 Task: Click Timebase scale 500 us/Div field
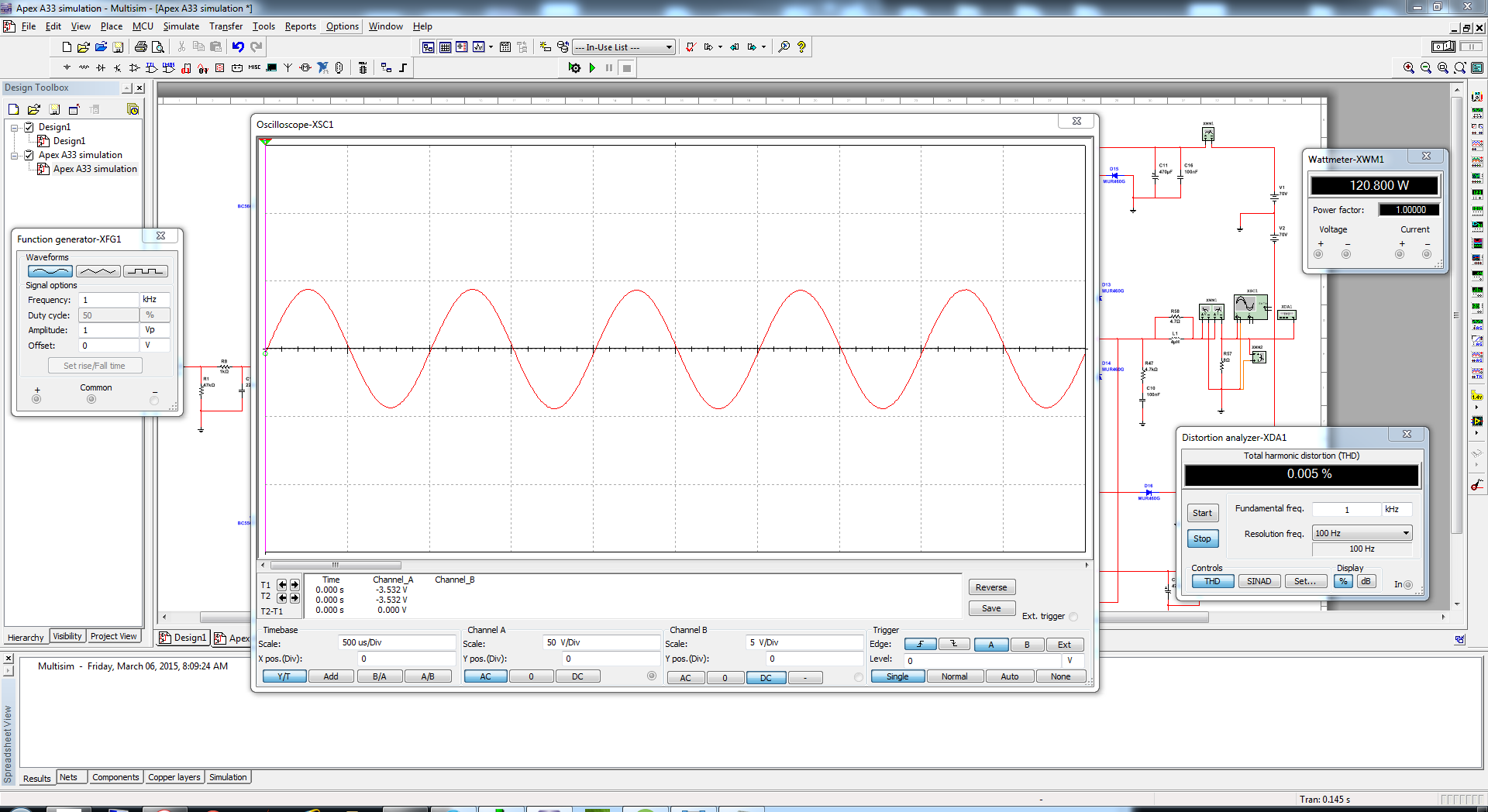397,642
